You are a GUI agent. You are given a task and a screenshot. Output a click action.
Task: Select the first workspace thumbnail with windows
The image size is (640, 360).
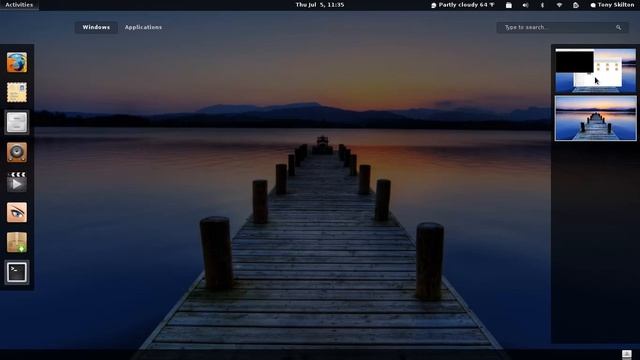click(596, 71)
